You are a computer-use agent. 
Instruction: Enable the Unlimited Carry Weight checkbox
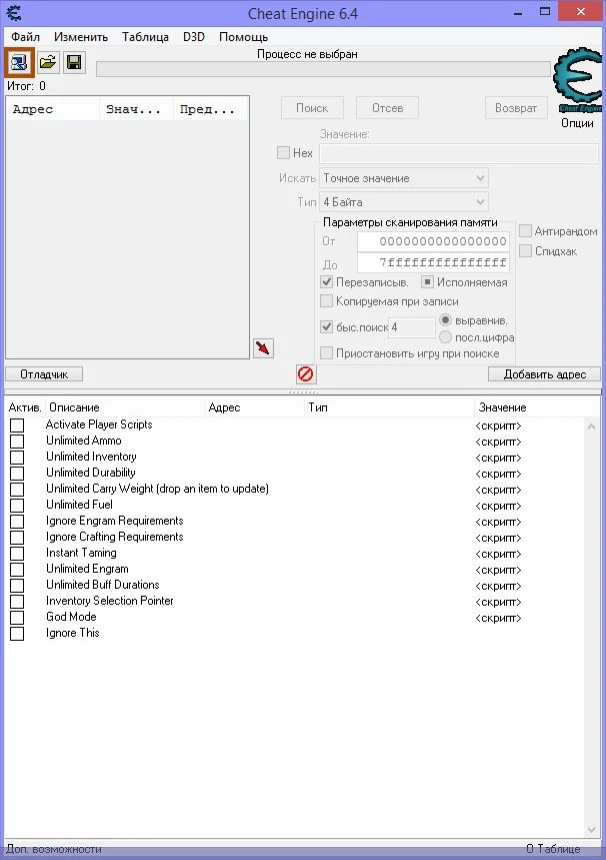click(17, 489)
